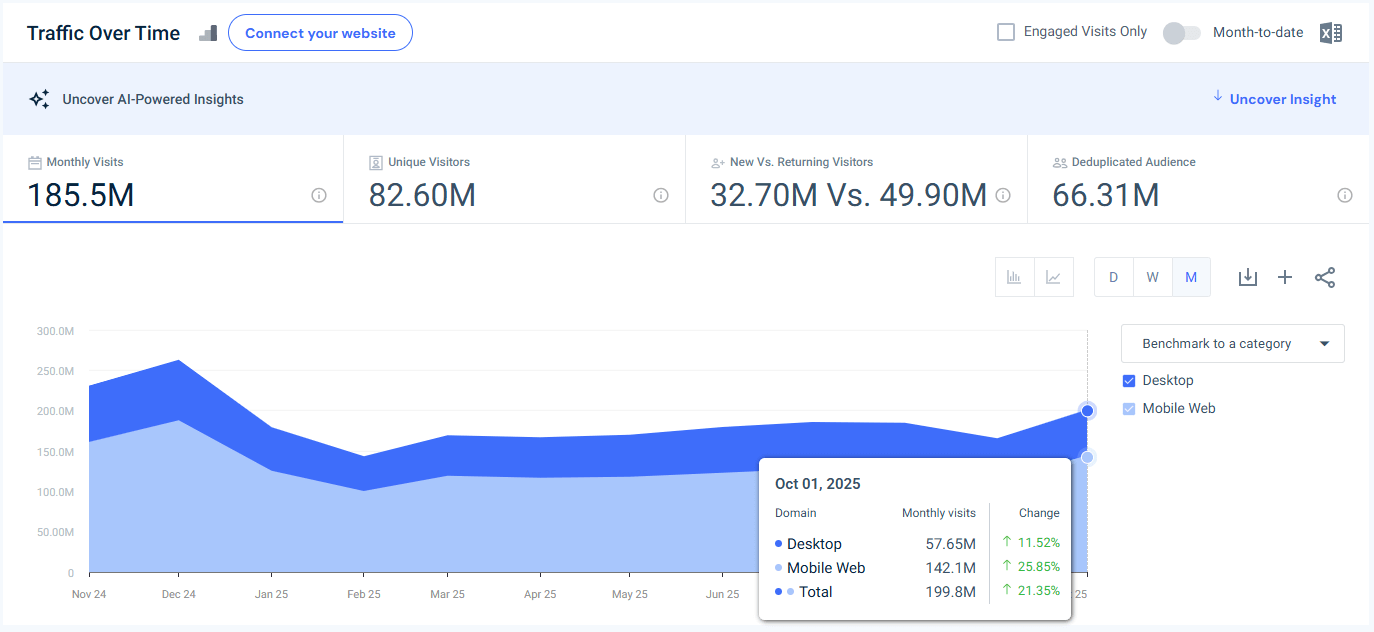Screen dimensions: 1374x632
Task: Switch chart to line view
Action: (x=1054, y=277)
